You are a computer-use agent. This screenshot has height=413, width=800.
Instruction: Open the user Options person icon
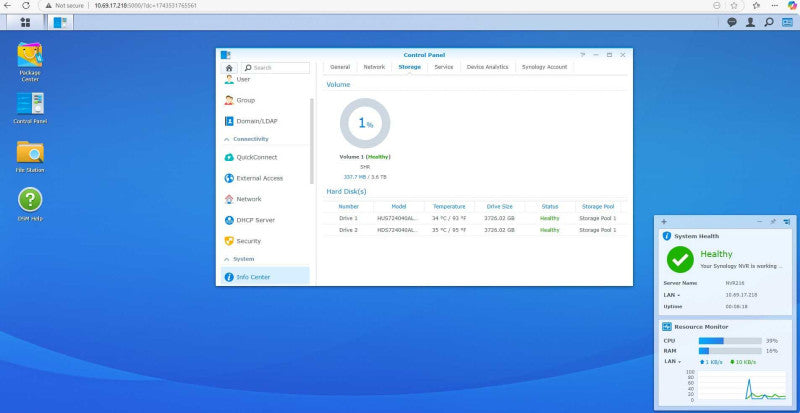[751, 22]
